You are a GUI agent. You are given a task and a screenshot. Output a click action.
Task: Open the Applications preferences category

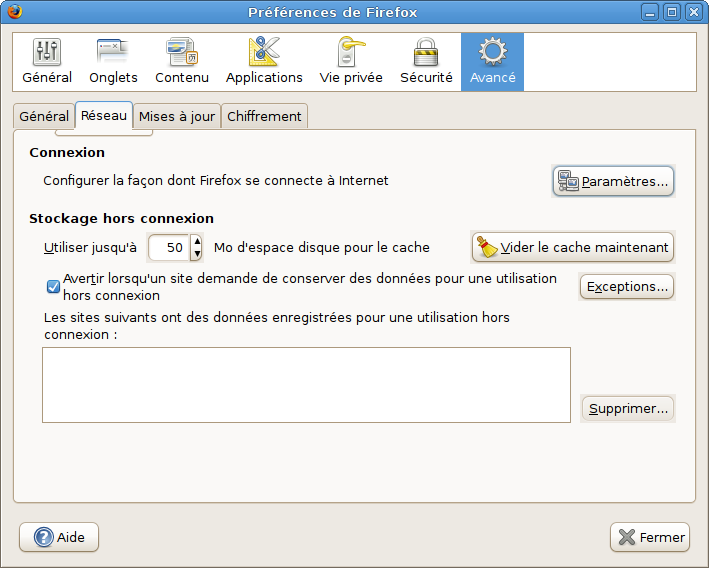click(x=264, y=62)
